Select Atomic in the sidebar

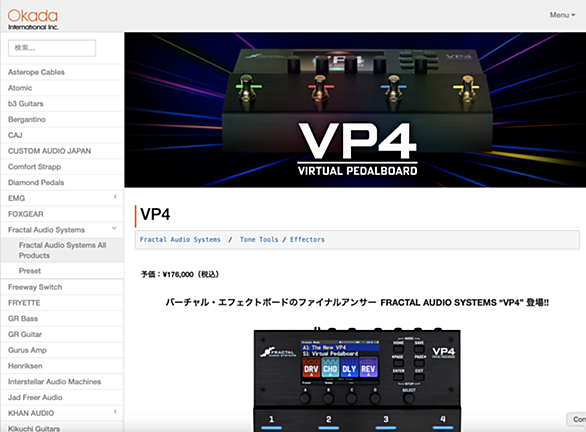point(20,88)
